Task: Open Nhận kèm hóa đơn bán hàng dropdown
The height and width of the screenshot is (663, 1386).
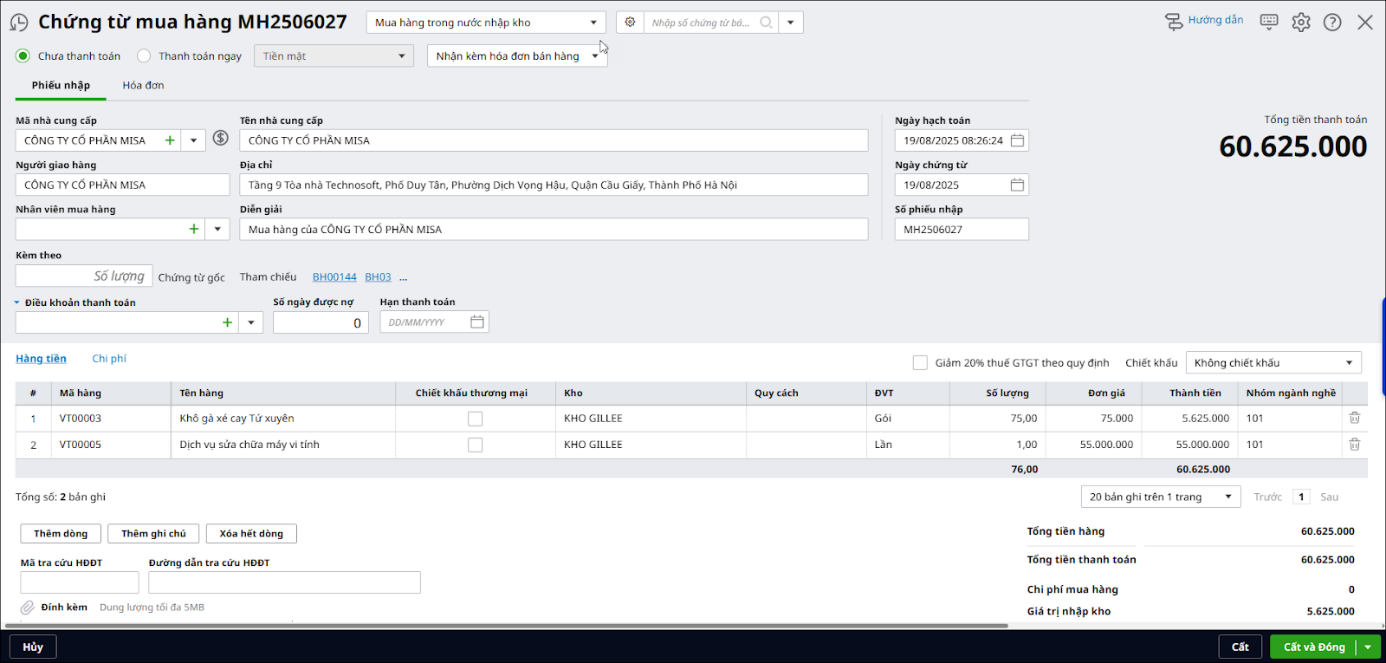Action: click(x=517, y=56)
